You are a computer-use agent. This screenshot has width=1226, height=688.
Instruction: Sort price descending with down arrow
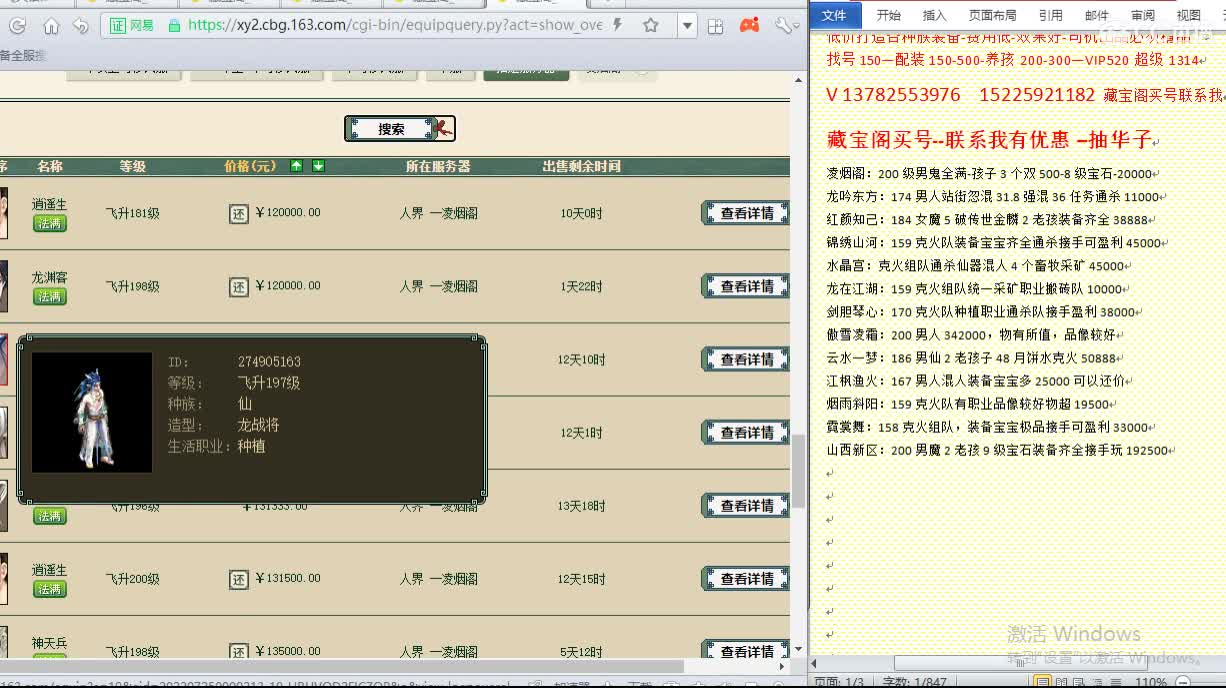tap(318, 166)
